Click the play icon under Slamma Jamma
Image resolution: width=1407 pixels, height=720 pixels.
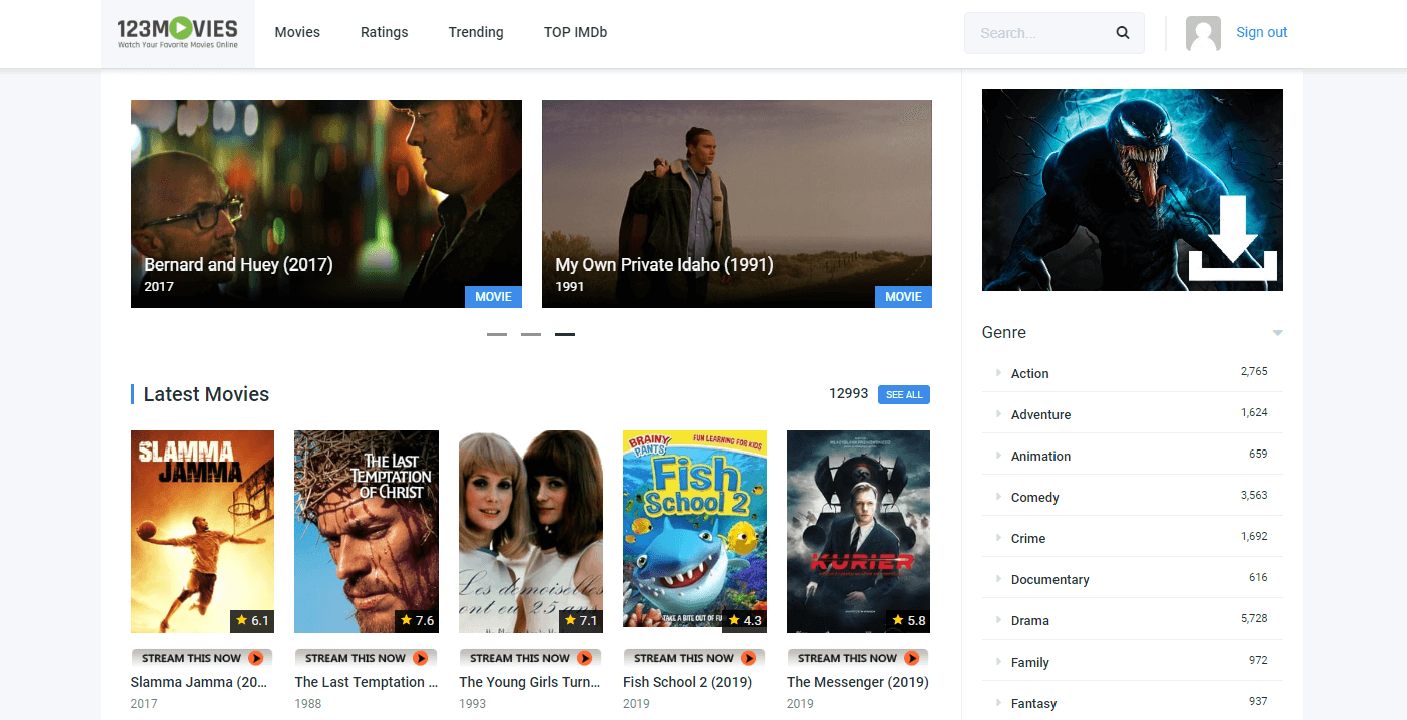click(x=255, y=658)
